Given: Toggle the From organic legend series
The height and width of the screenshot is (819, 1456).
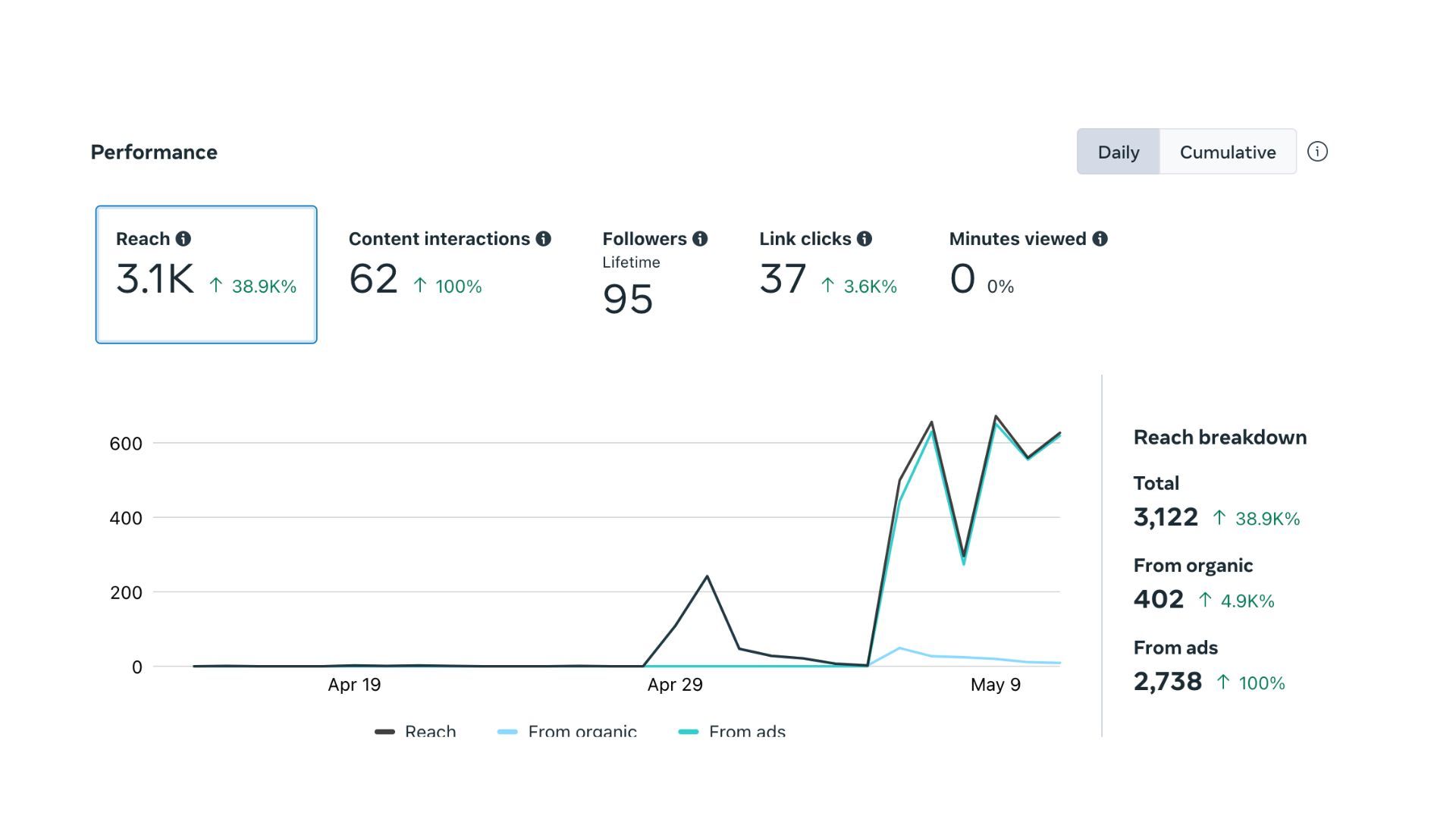Looking at the screenshot, I should pyautogui.click(x=567, y=731).
